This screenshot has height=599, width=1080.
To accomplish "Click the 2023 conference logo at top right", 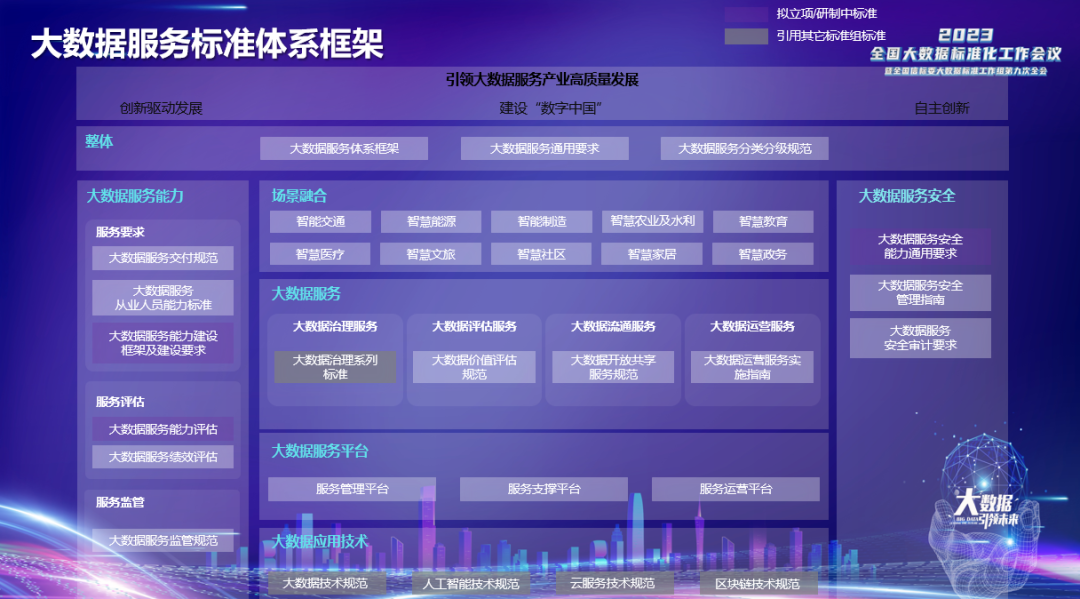I will [x=965, y=47].
